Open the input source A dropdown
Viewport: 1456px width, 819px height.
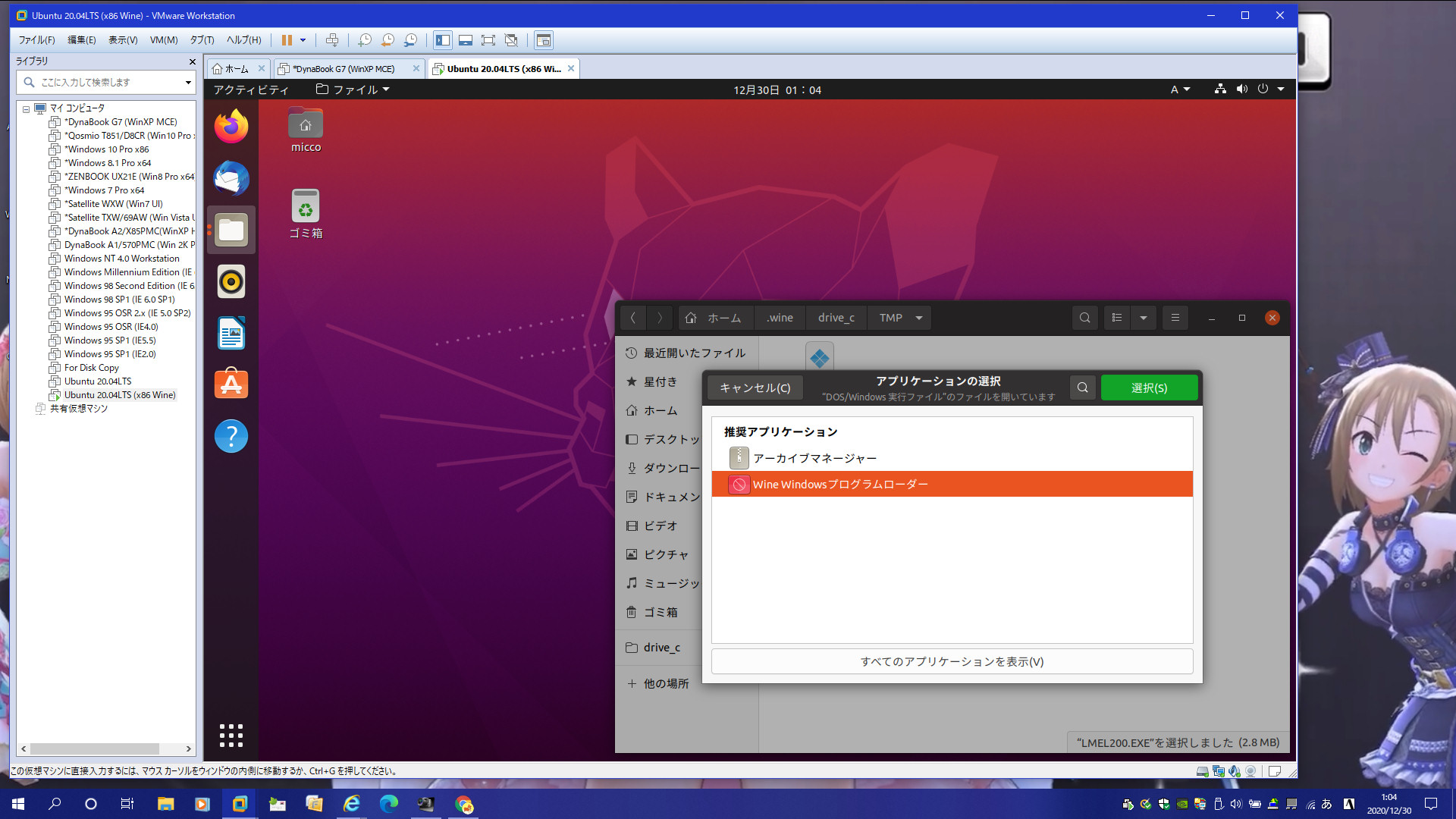1180,89
